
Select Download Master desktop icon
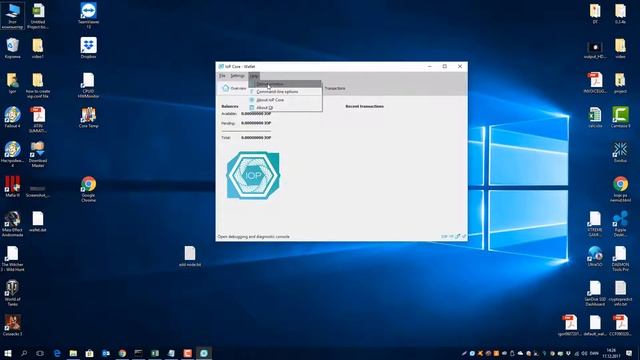pos(38,154)
